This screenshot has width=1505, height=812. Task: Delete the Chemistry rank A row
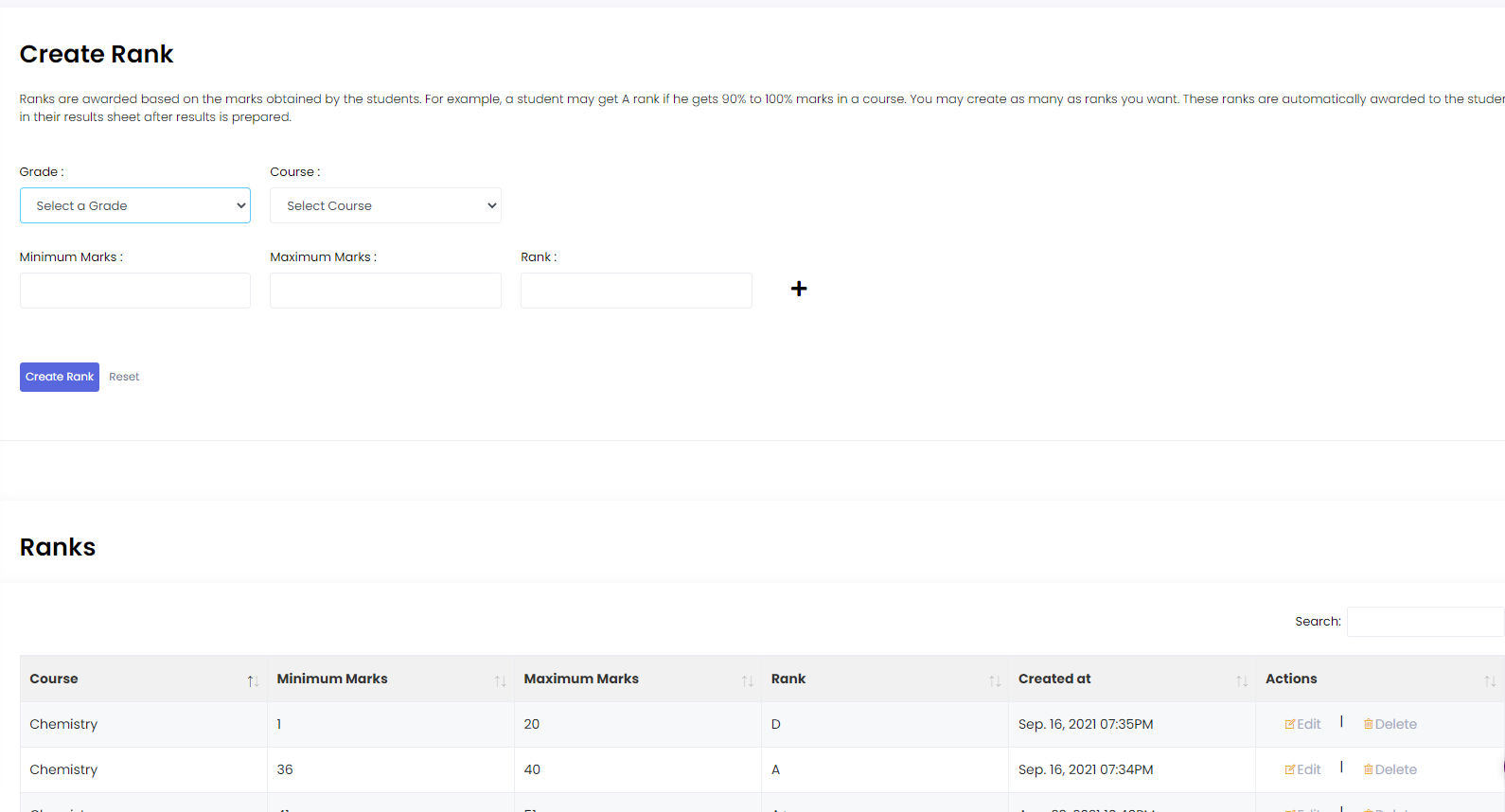(1390, 769)
